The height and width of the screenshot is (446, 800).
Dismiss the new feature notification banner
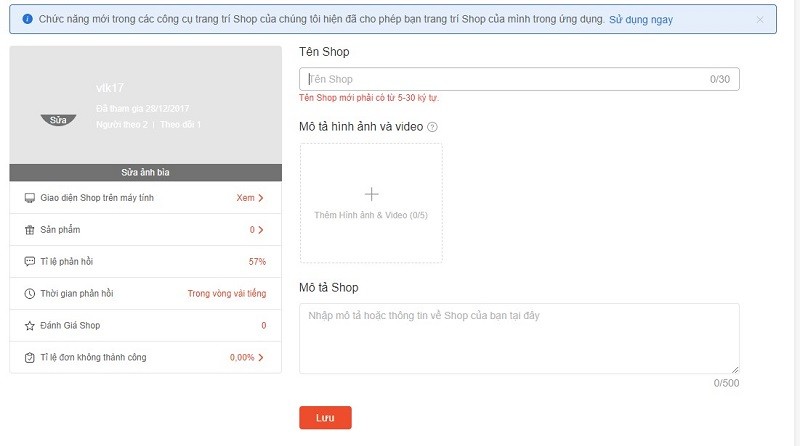[760, 19]
